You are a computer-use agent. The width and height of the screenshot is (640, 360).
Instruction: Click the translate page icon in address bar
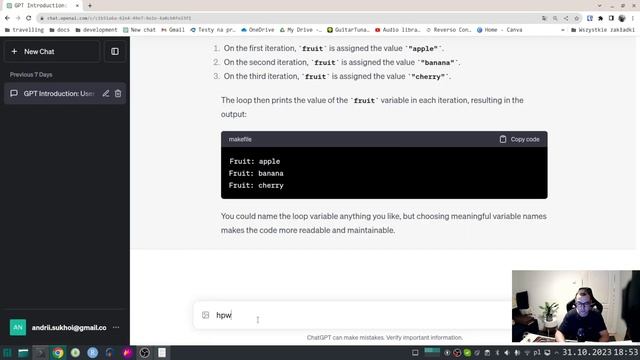click(x=544, y=18)
